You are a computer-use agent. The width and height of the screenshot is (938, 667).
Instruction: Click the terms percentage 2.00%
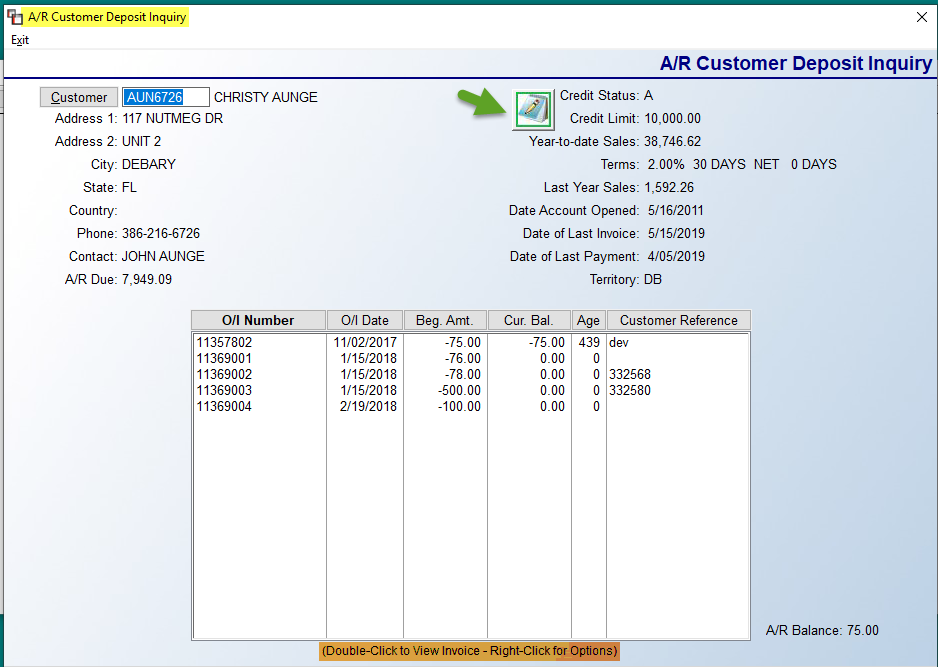pyautogui.click(x=666, y=165)
